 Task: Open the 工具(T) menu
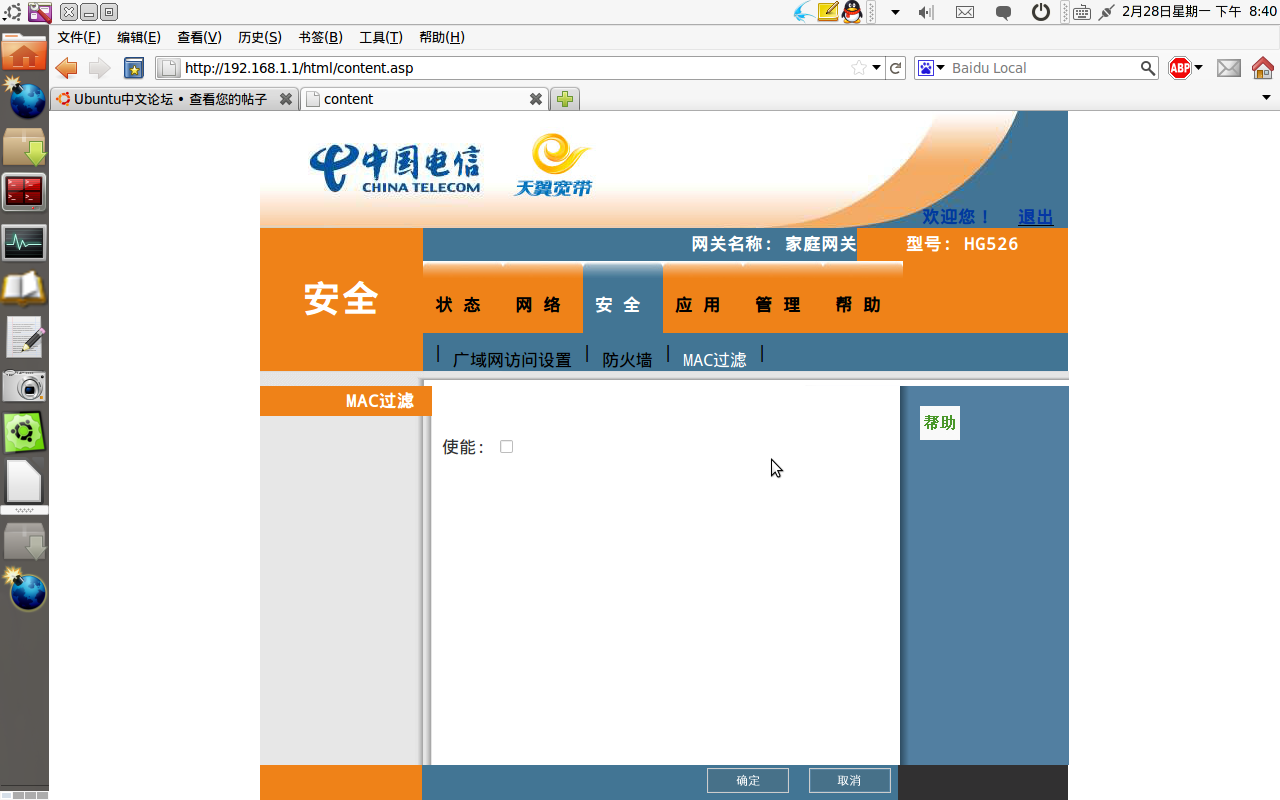click(381, 37)
